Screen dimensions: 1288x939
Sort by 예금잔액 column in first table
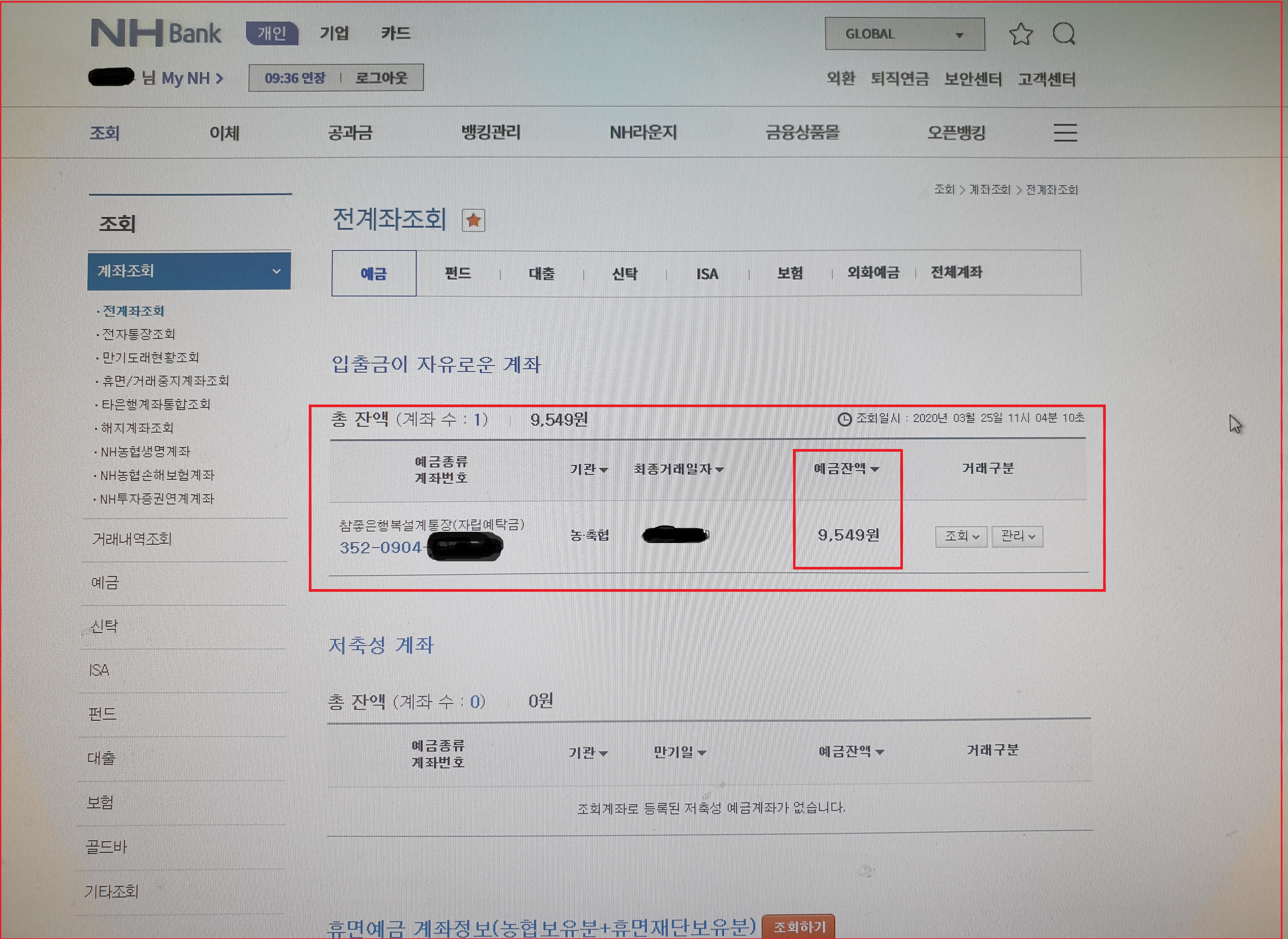(846, 469)
